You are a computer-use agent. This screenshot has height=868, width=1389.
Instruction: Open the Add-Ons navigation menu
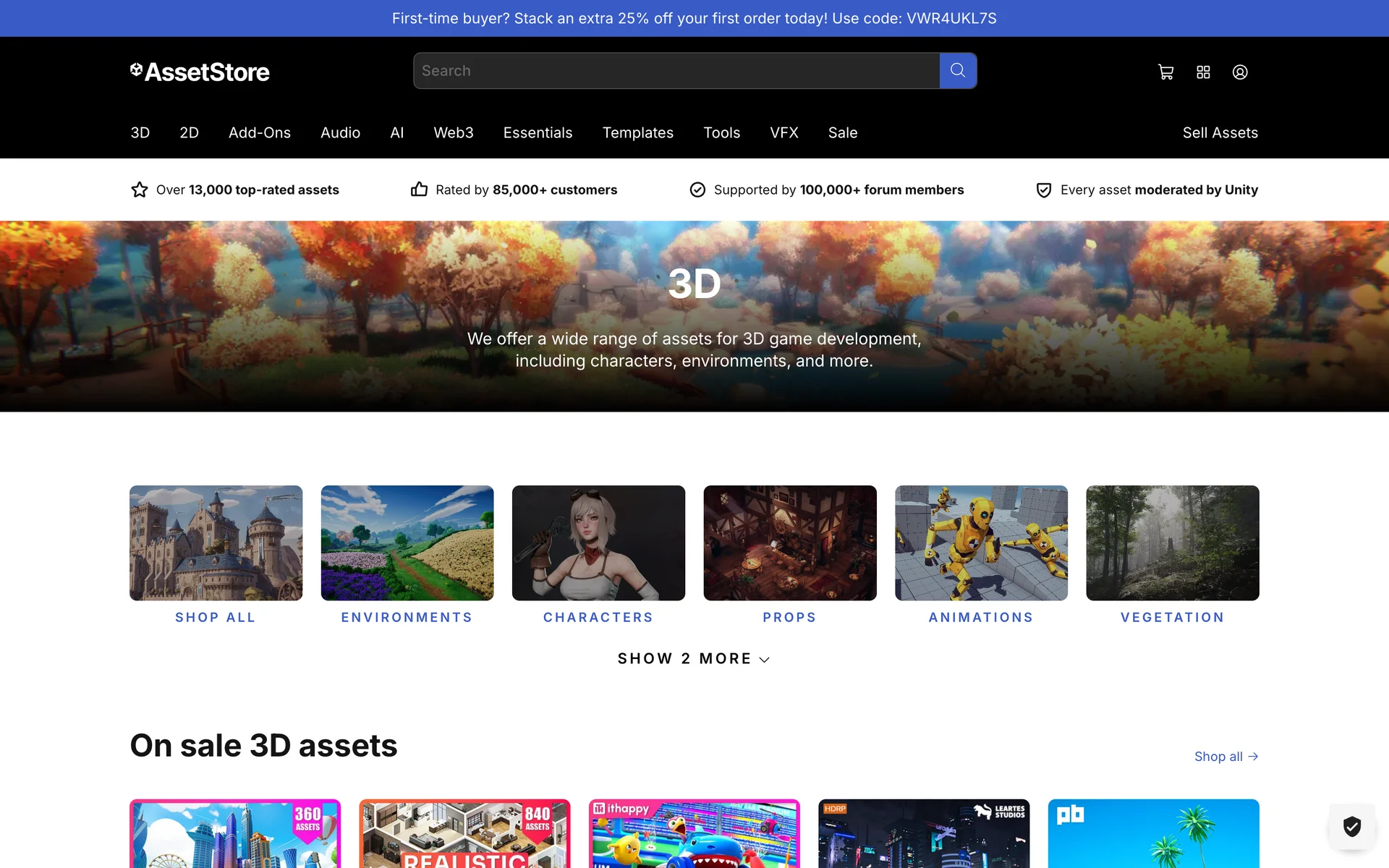tap(259, 133)
